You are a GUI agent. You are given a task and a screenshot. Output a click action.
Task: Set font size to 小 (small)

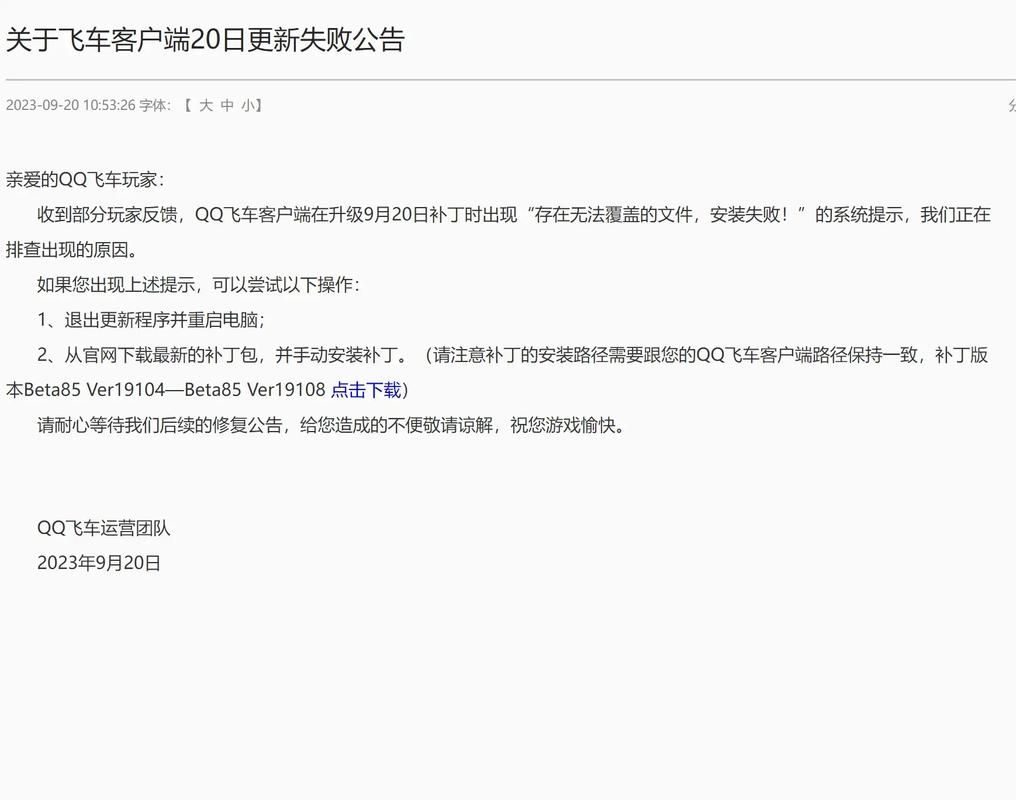click(x=248, y=105)
